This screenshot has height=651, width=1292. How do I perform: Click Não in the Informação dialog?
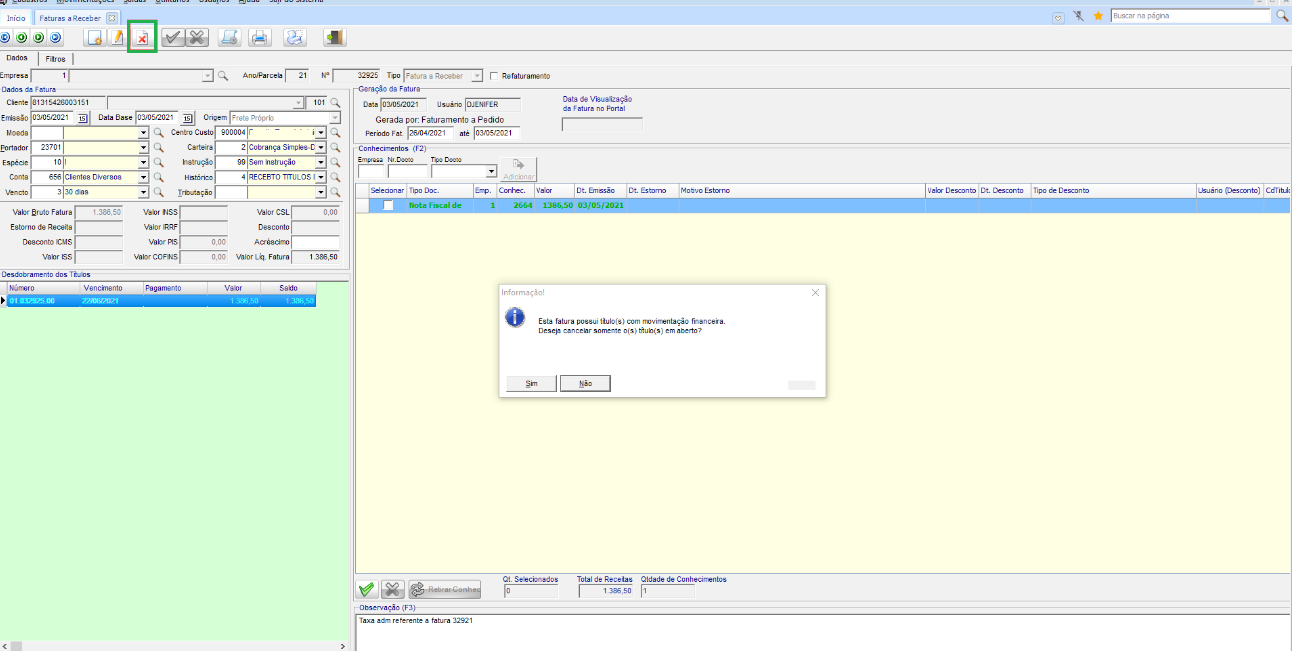585,383
